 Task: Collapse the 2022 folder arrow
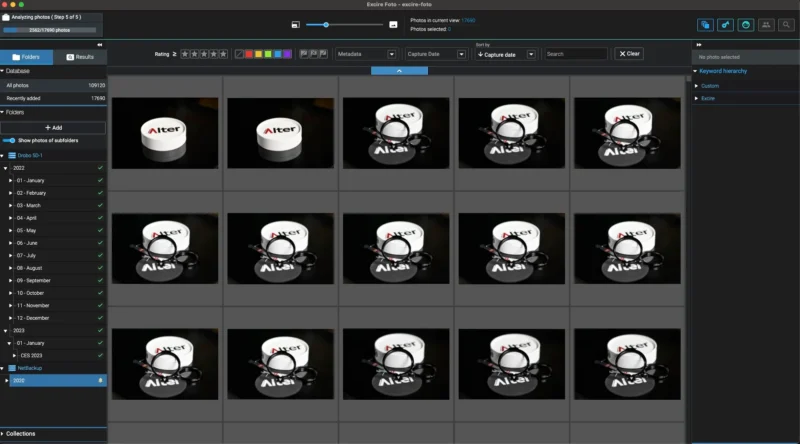[6, 168]
